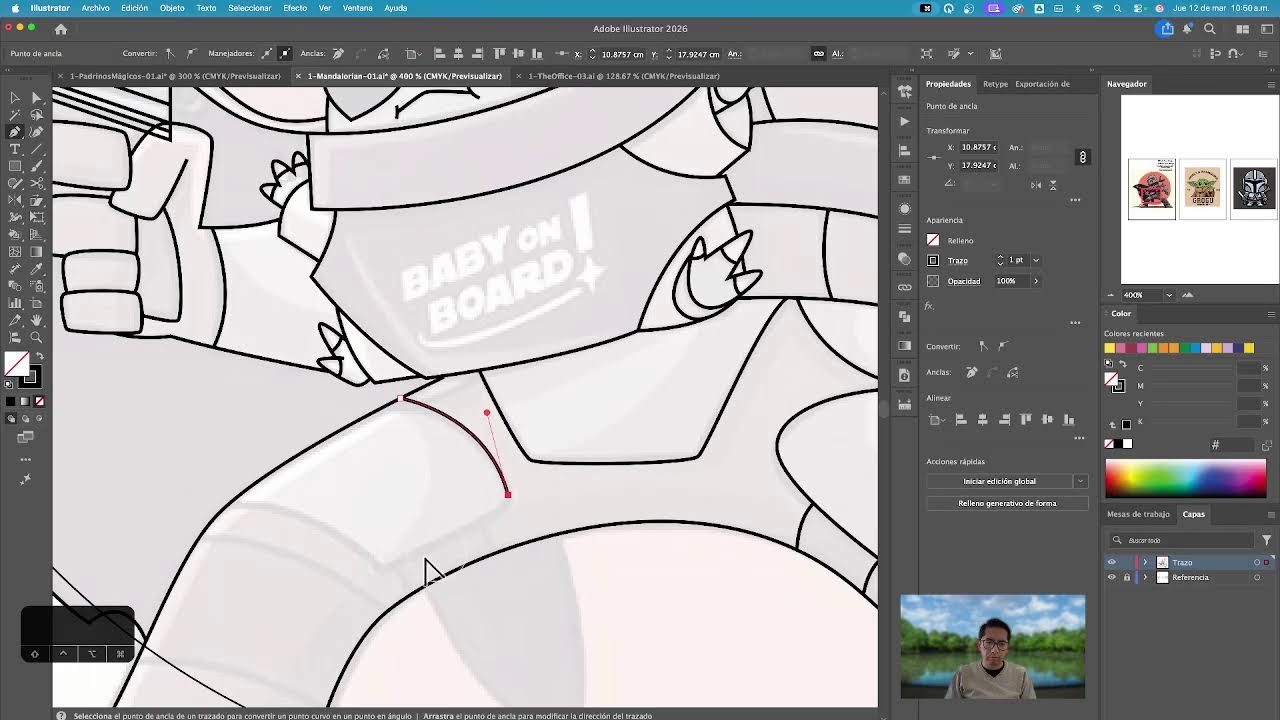The width and height of the screenshot is (1280, 720).
Task: Pick the Rectangle tool
Action: pos(15,166)
